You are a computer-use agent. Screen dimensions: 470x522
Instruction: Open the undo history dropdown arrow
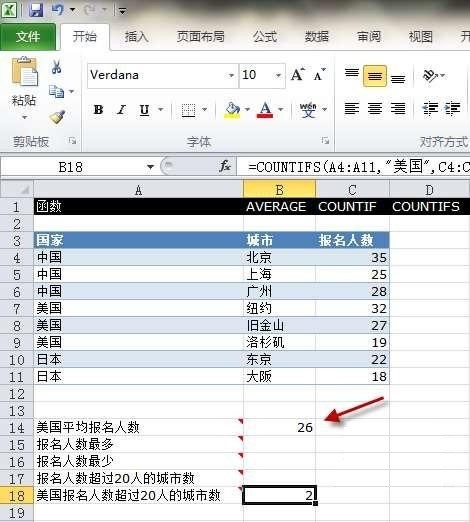(x=72, y=10)
